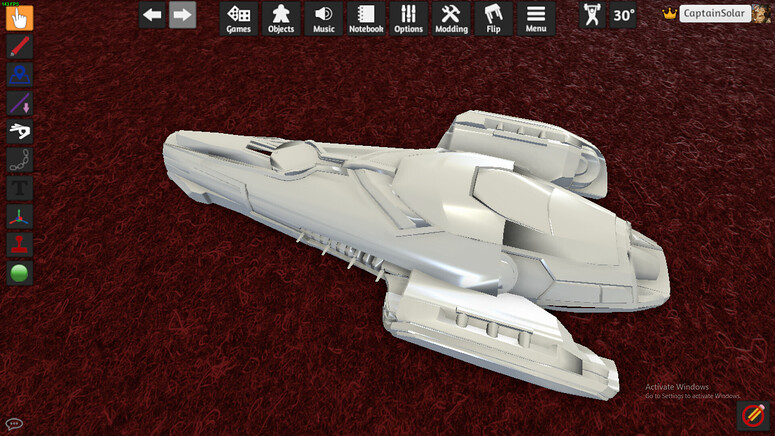Expand the Options menu

tap(408, 19)
